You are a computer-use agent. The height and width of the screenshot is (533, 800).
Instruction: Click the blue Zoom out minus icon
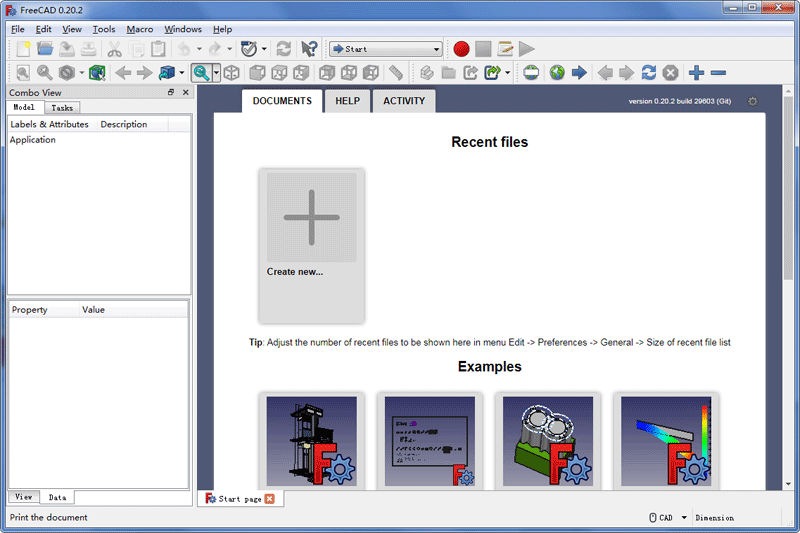[x=718, y=73]
